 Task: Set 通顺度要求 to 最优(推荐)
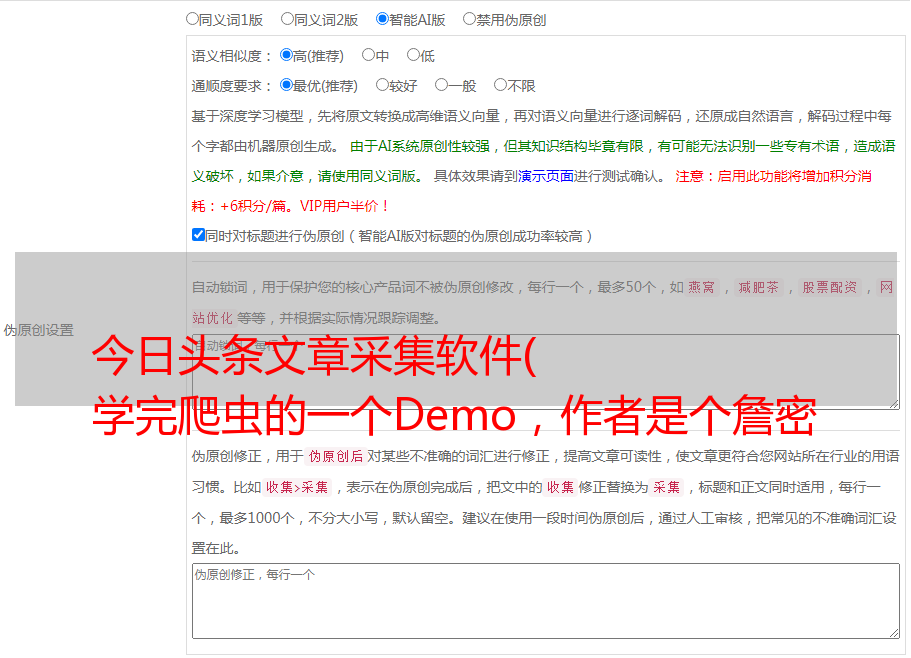tap(286, 85)
